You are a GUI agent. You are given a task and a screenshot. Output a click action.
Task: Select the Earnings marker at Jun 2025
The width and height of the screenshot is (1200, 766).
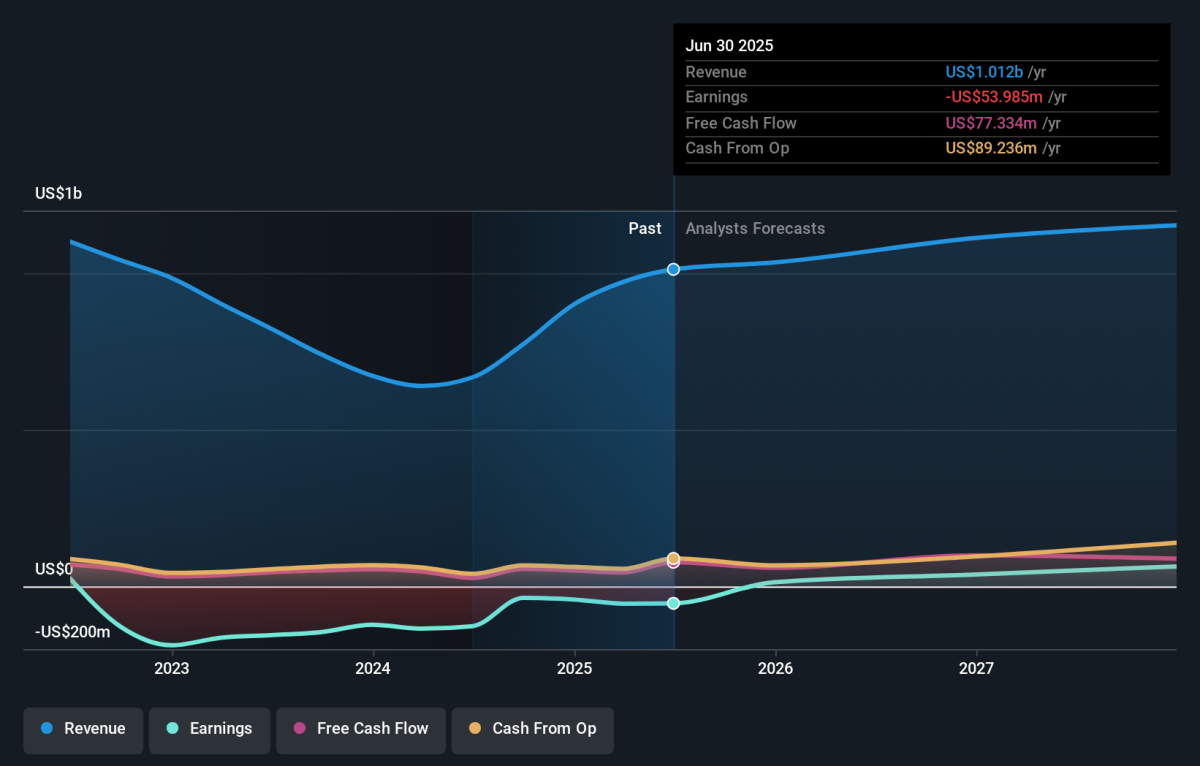[x=674, y=603]
